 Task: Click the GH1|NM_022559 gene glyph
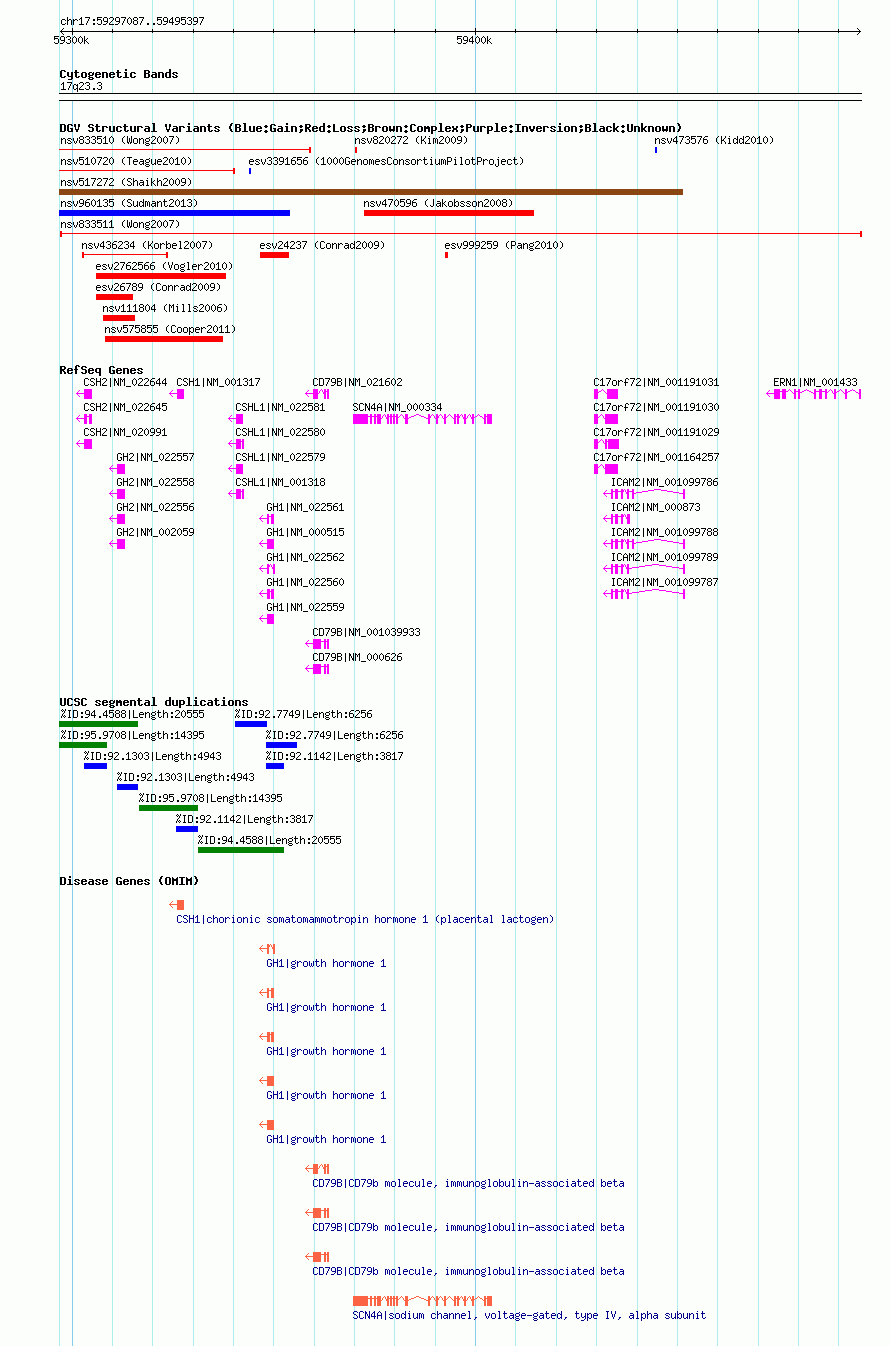(267, 619)
